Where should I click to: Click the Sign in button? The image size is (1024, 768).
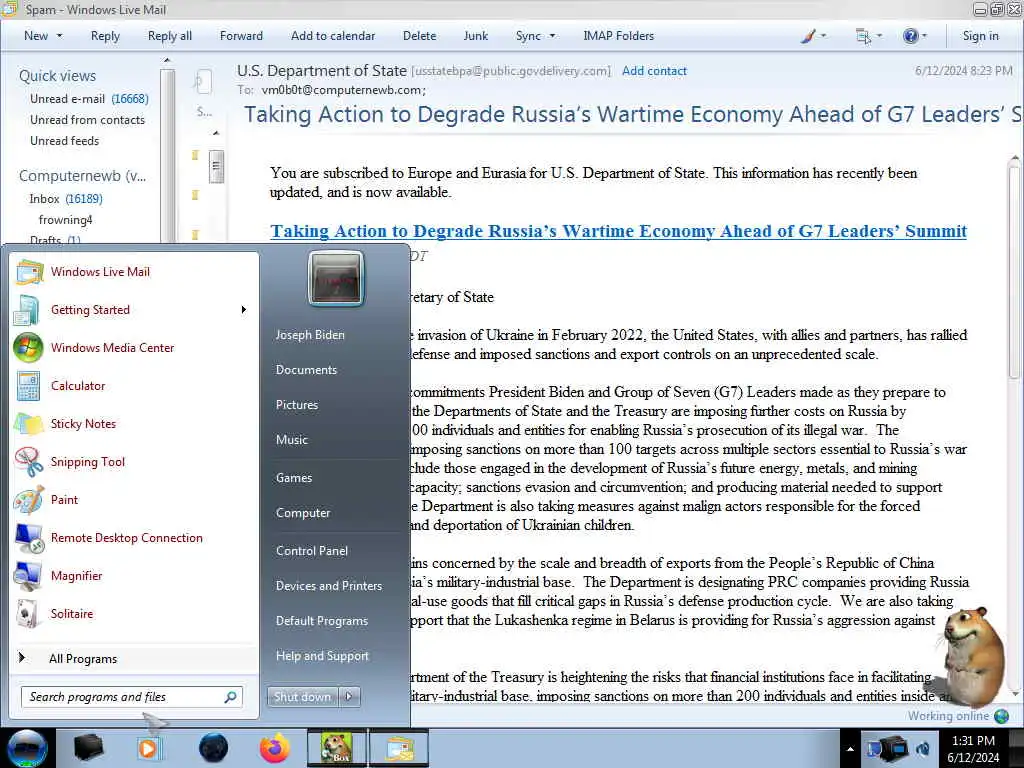click(x=980, y=36)
